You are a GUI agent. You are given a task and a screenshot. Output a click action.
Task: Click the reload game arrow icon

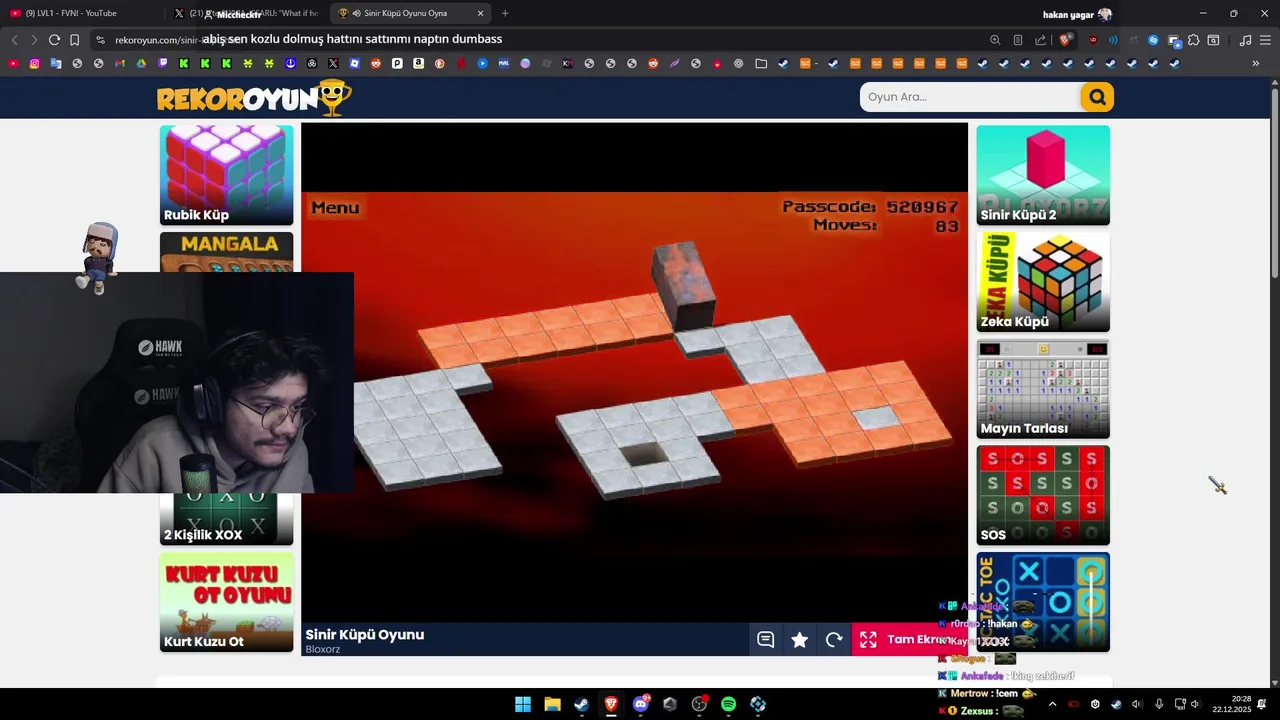click(834, 640)
